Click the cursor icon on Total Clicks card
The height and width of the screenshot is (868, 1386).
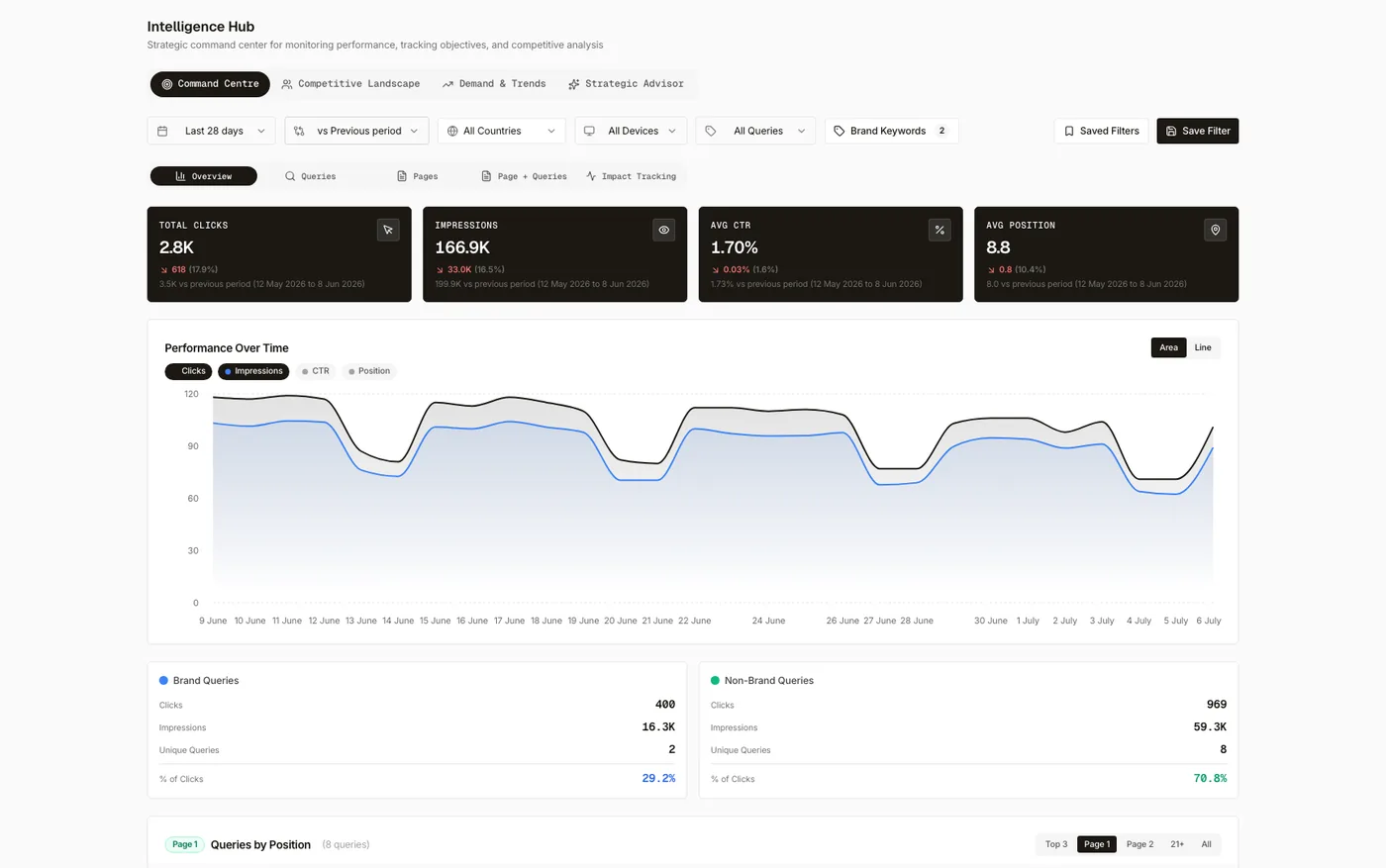point(388,230)
